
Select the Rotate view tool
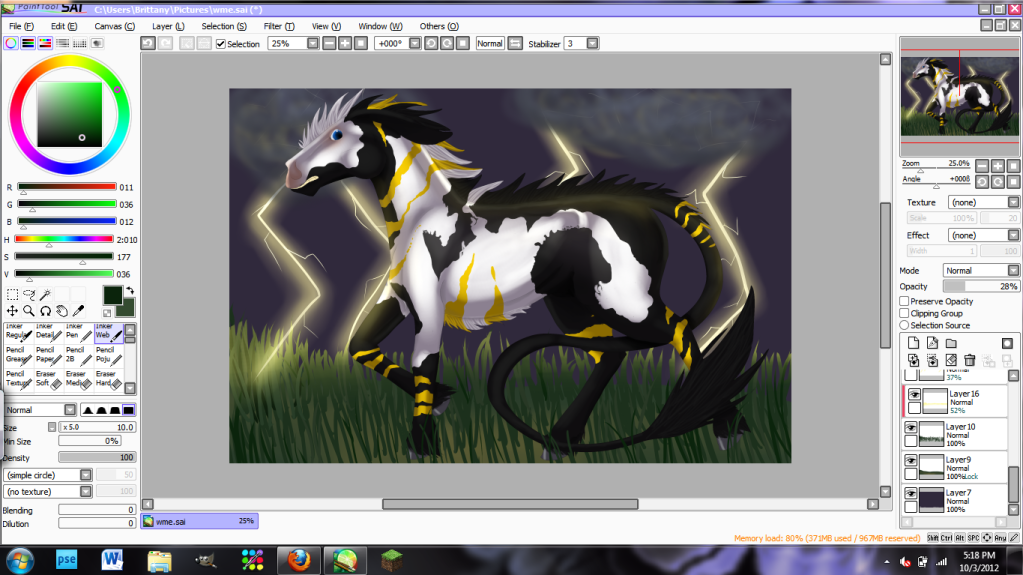(x=45, y=311)
